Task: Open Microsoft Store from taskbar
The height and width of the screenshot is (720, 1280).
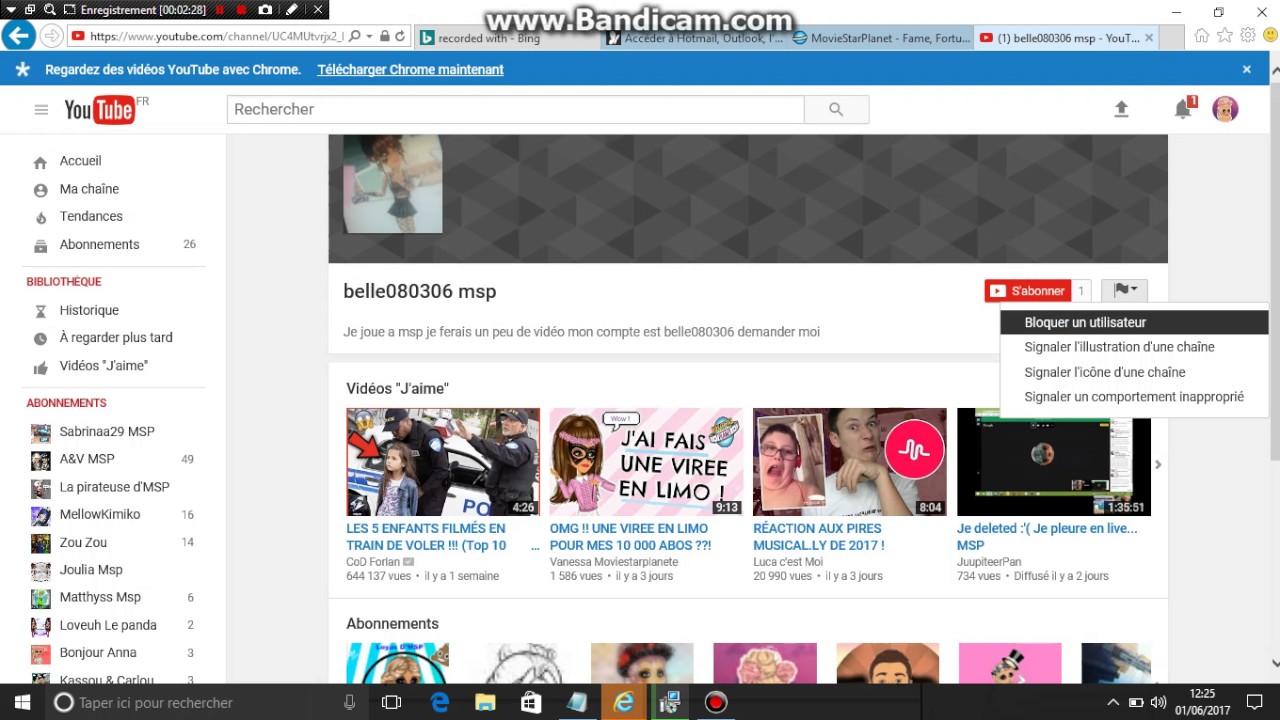Action: 532,702
